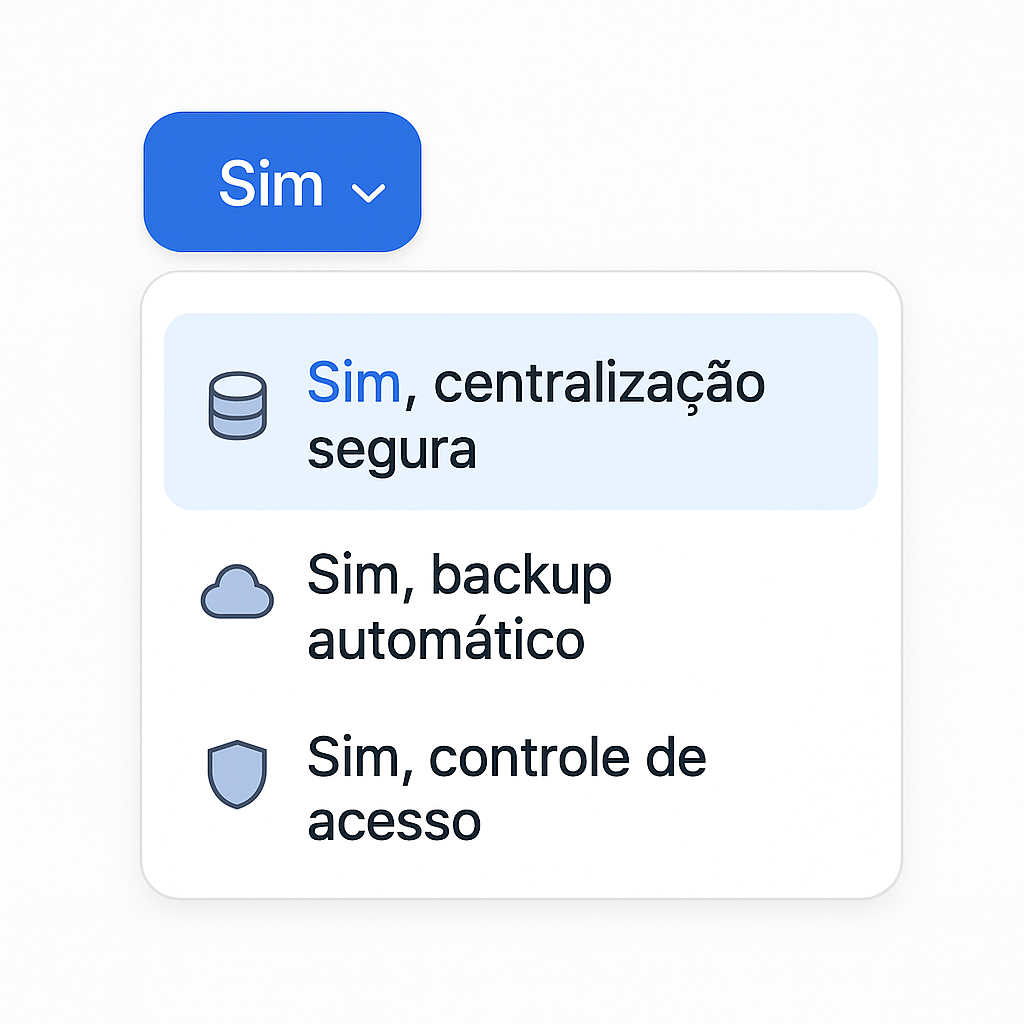The height and width of the screenshot is (1024, 1024).
Task: Click the blue highlighted "Sim" text in list
Action: [x=353, y=383]
